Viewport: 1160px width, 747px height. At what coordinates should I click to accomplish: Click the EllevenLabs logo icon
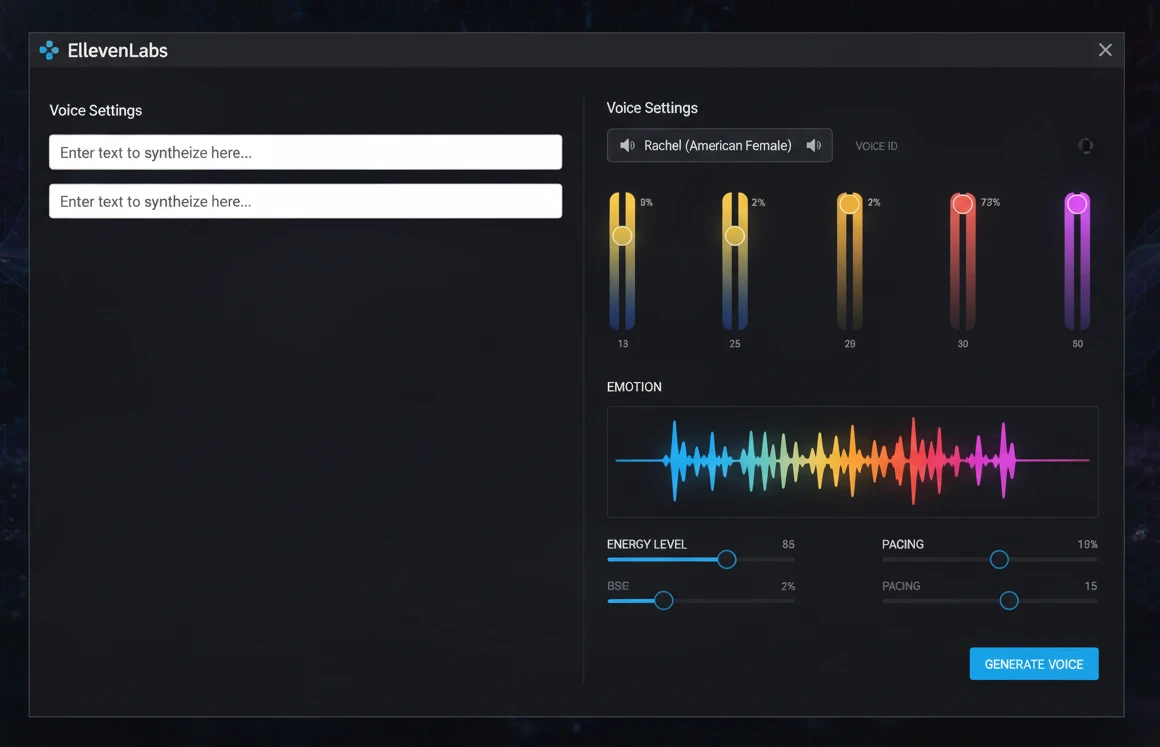tap(48, 49)
